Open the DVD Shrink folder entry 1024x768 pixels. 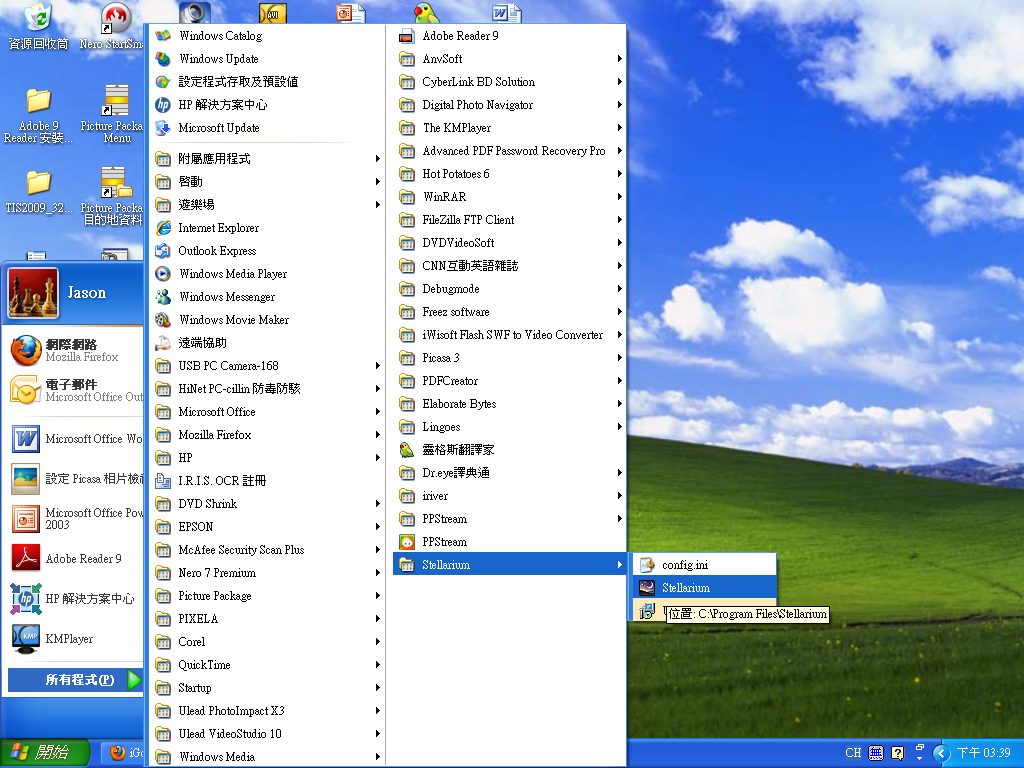click(x=268, y=504)
